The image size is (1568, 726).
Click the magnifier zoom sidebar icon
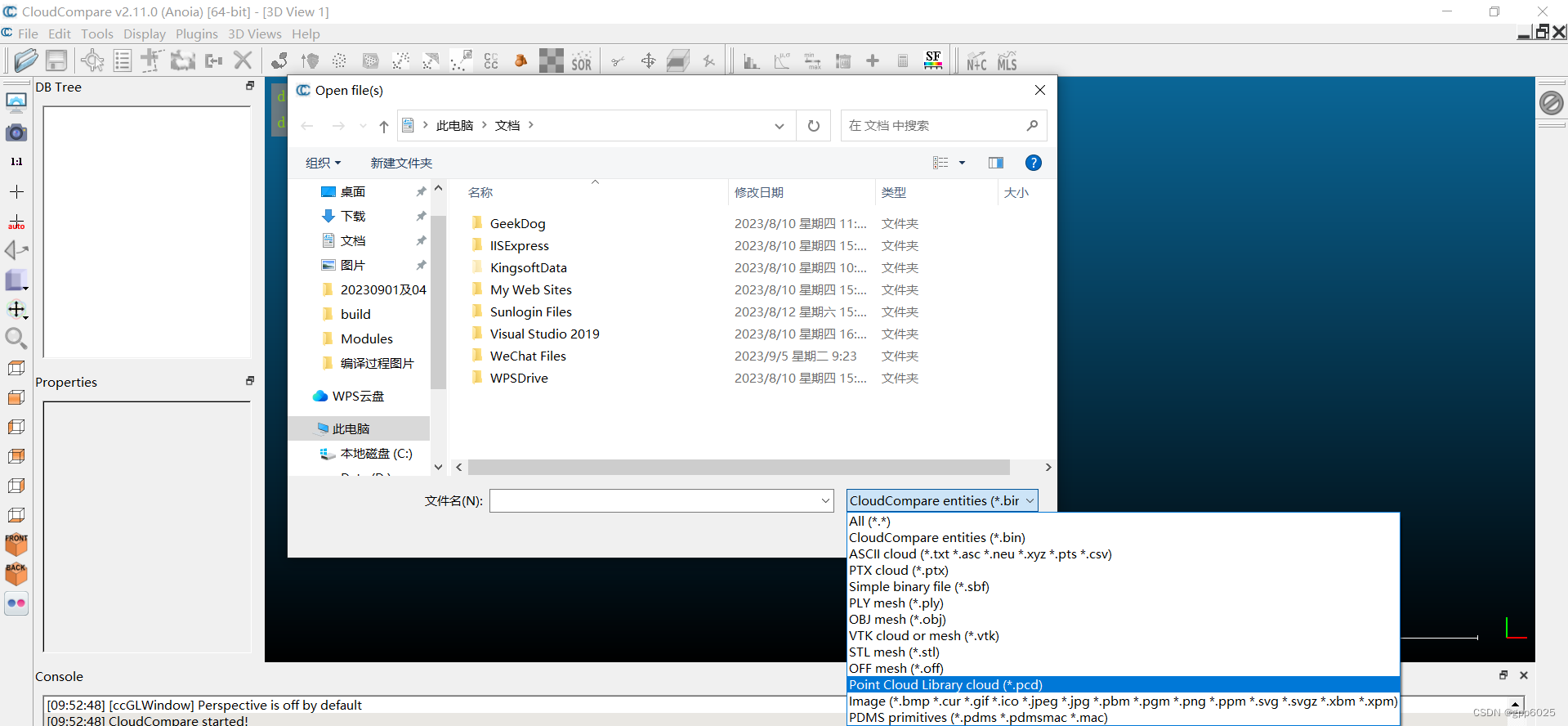click(x=16, y=338)
